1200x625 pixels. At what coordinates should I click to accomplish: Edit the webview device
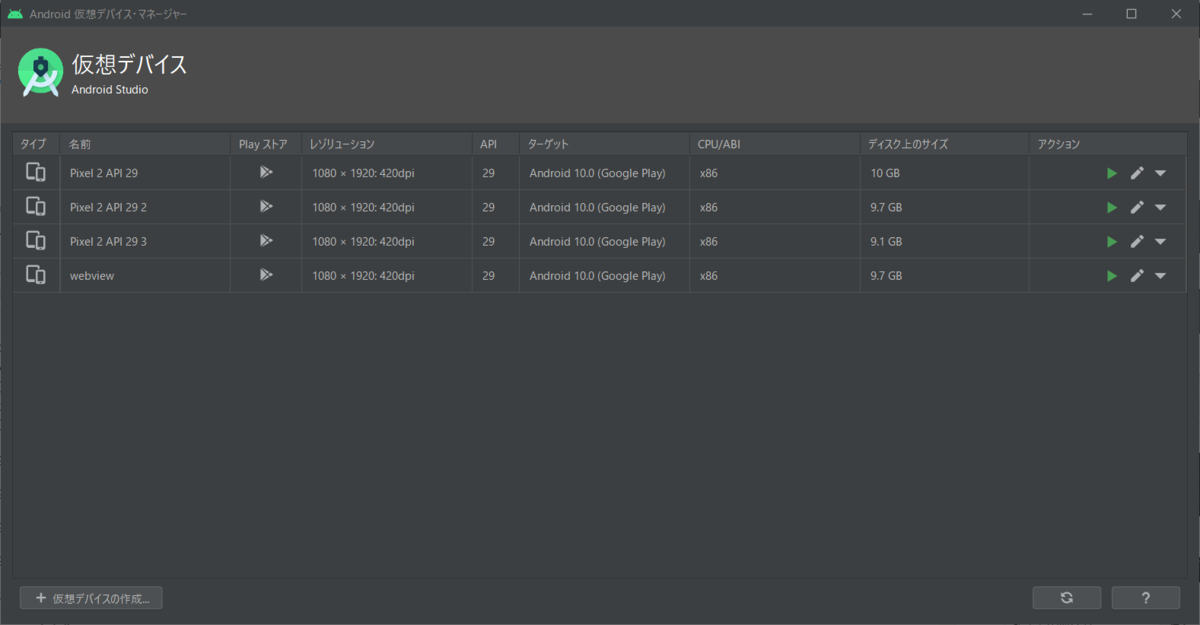pos(1137,275)
